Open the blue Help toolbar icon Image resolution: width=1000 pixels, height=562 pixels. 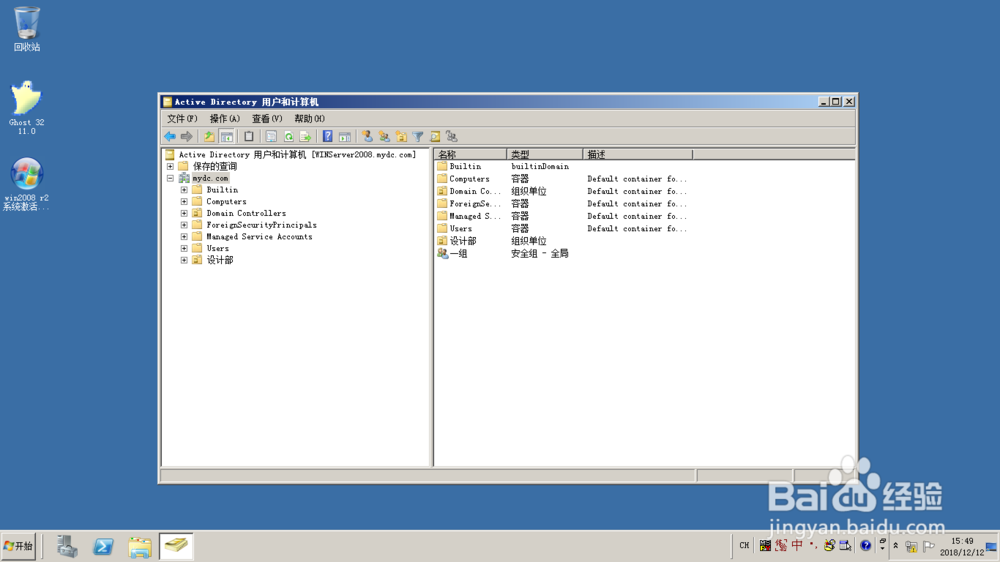328,137
